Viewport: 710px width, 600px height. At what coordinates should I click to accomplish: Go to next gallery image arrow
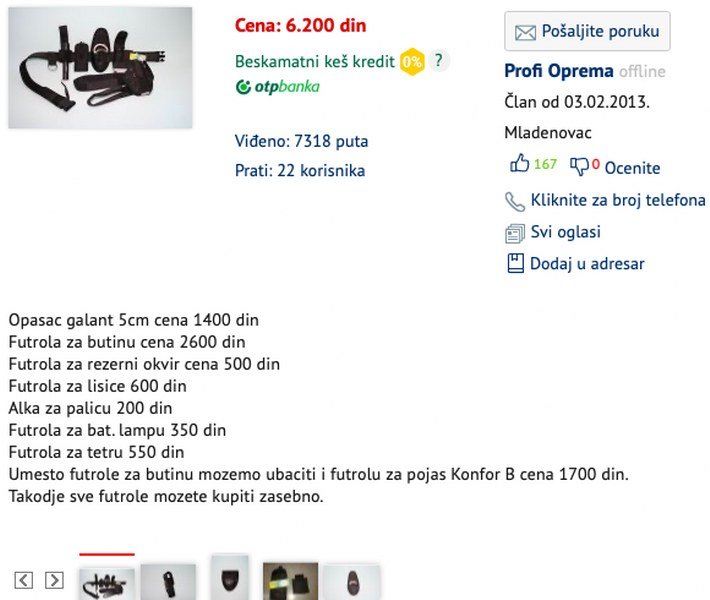tap(54, 580)
